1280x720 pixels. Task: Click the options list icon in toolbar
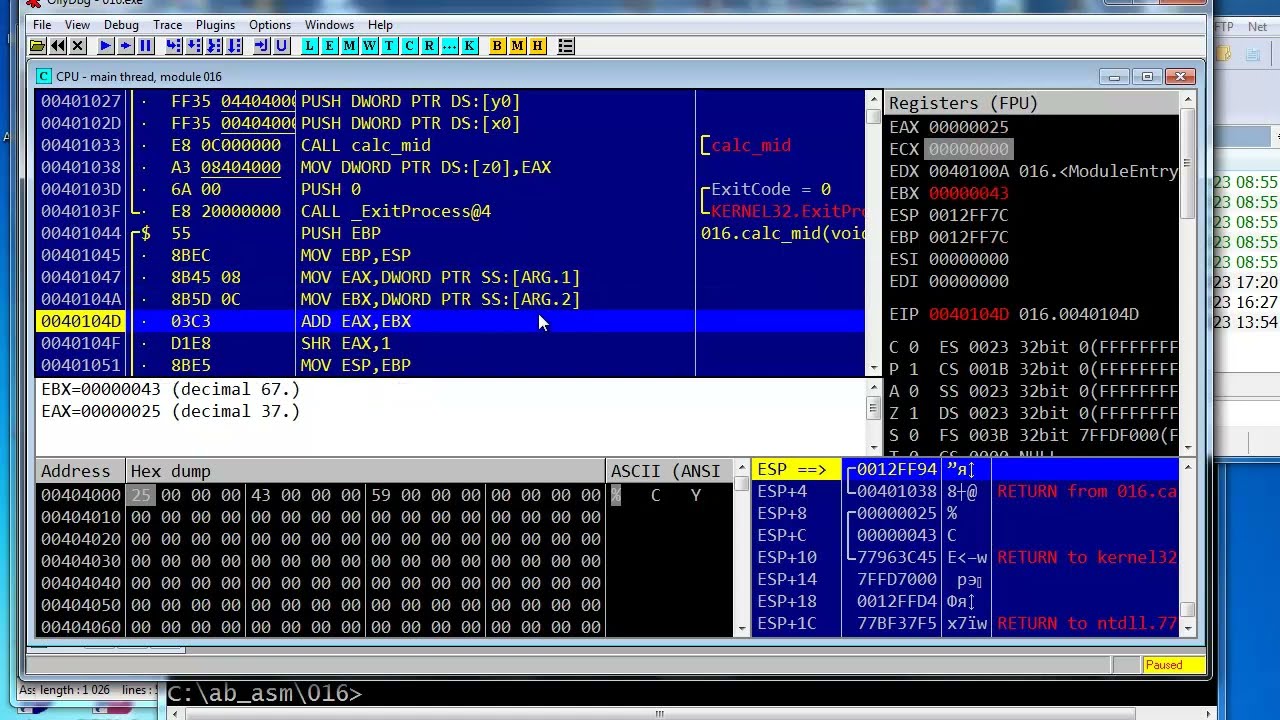click(x=565, y=46)
